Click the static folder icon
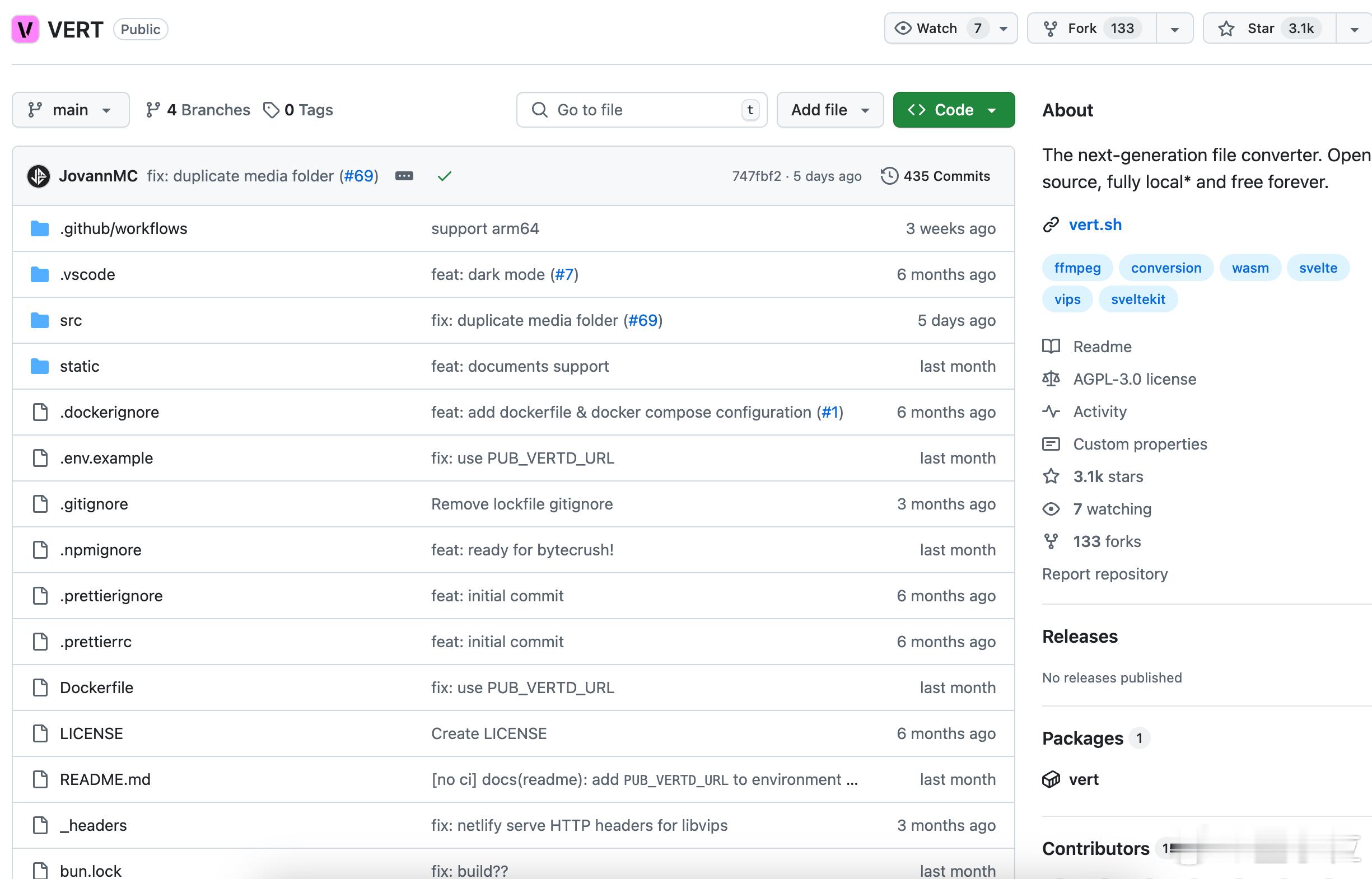This screenshot has height=879, width=1372. (39, 367)
